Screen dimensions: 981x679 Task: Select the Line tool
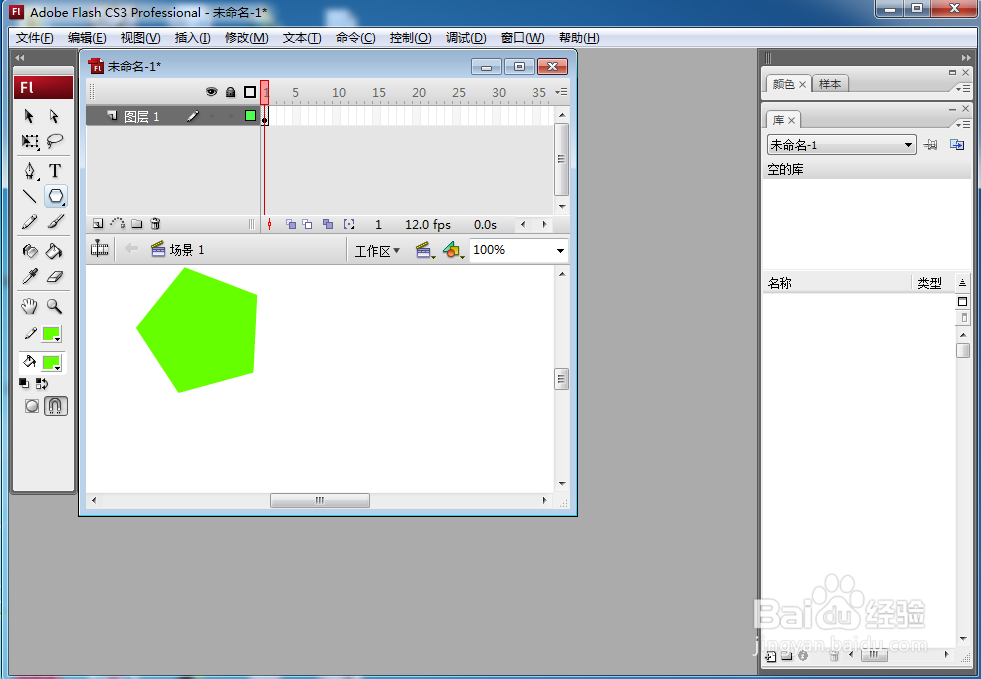pos(29,197)
